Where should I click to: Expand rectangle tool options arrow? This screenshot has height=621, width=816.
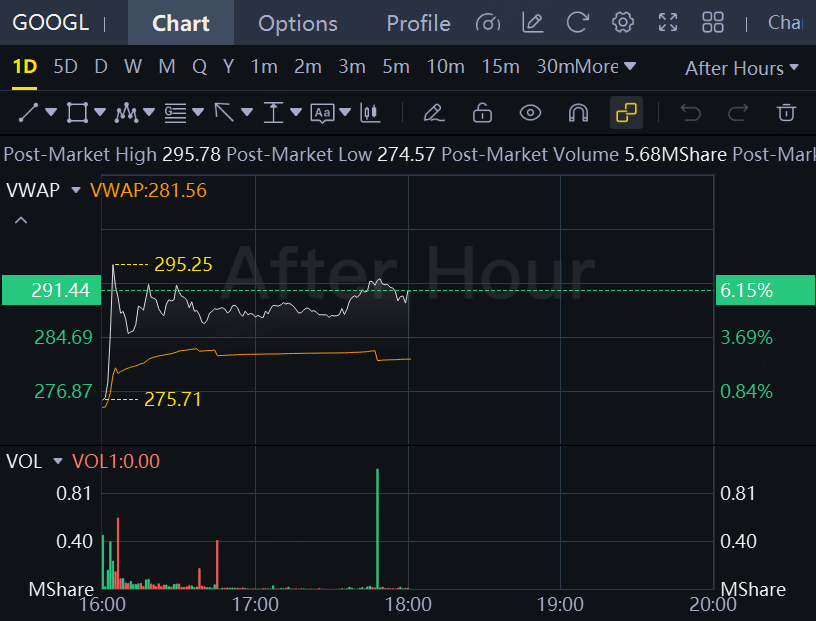click(x=100, y=111)
